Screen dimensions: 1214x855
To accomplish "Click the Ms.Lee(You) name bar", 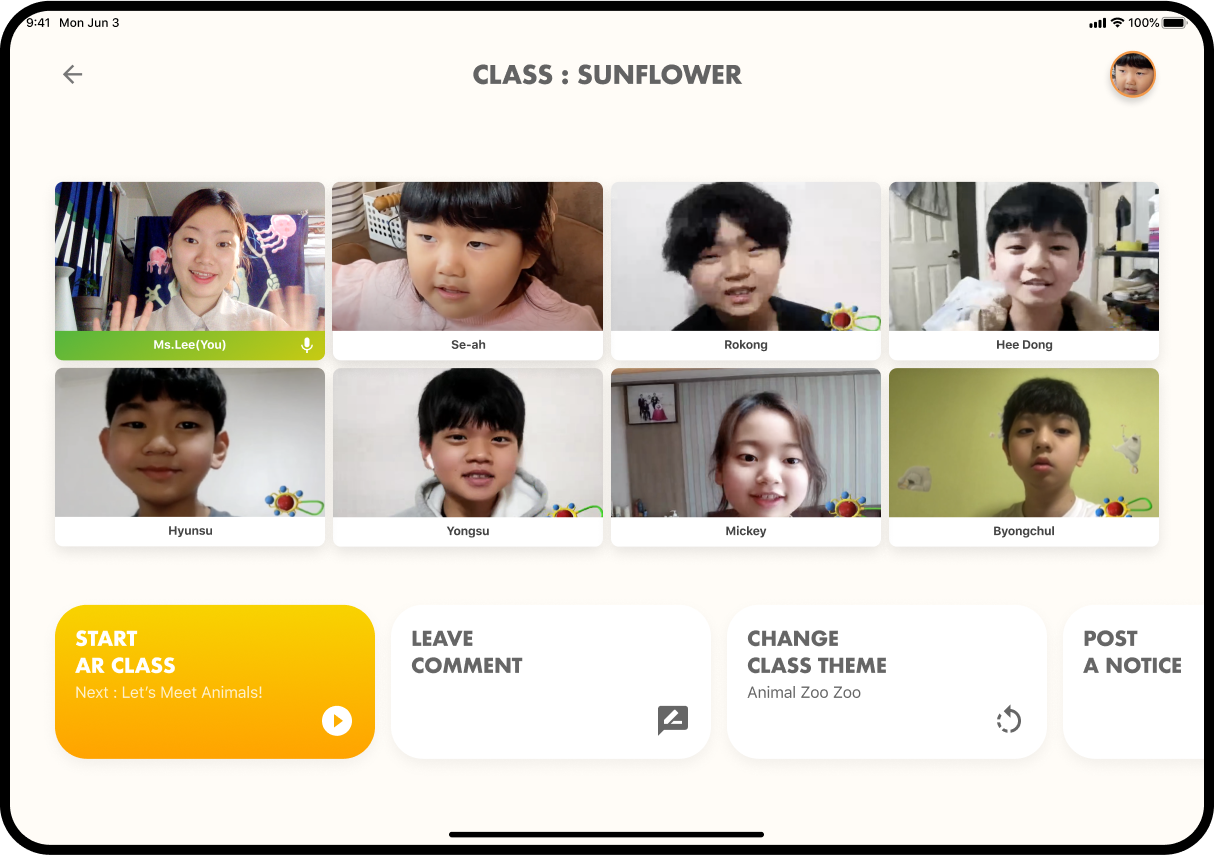I will (190, 345).
